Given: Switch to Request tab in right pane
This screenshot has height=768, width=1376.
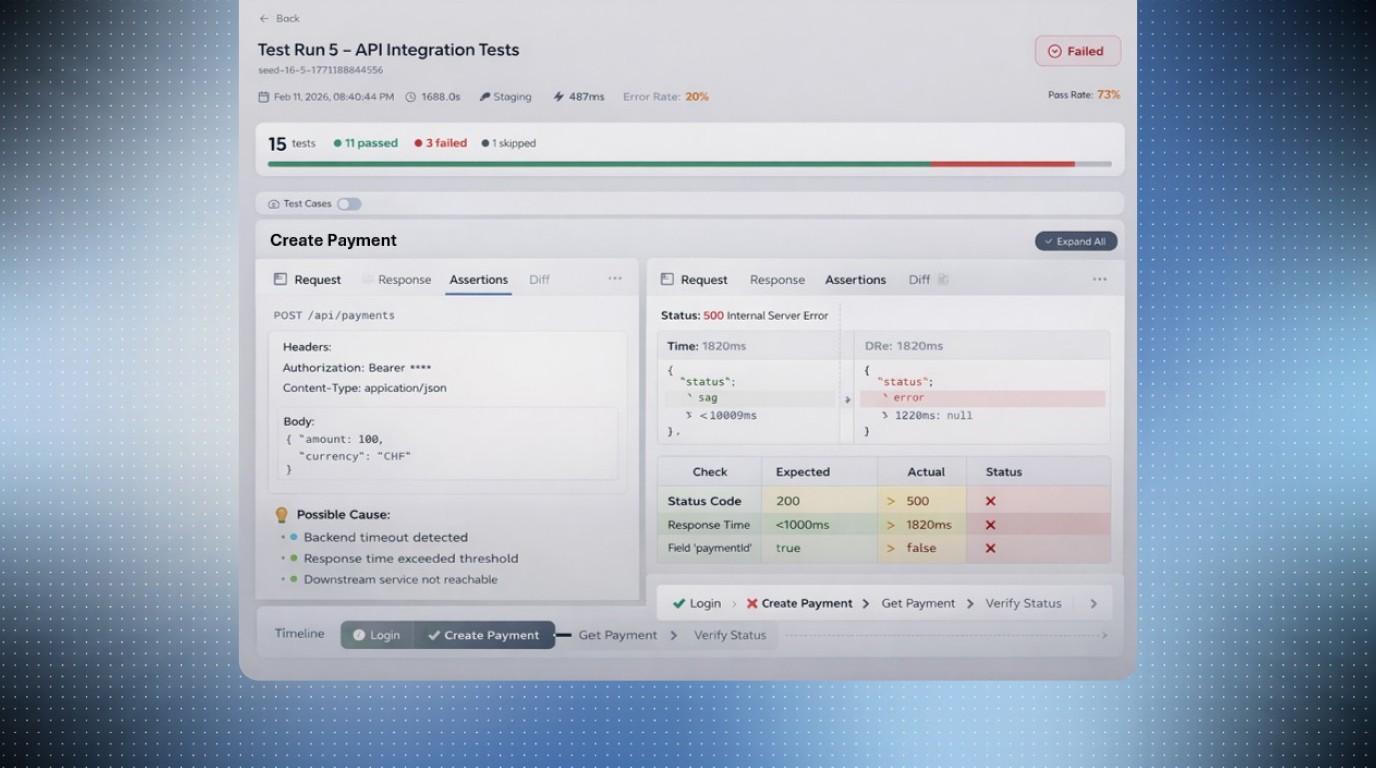Looking at the screenshot, I should coord(704,280).
